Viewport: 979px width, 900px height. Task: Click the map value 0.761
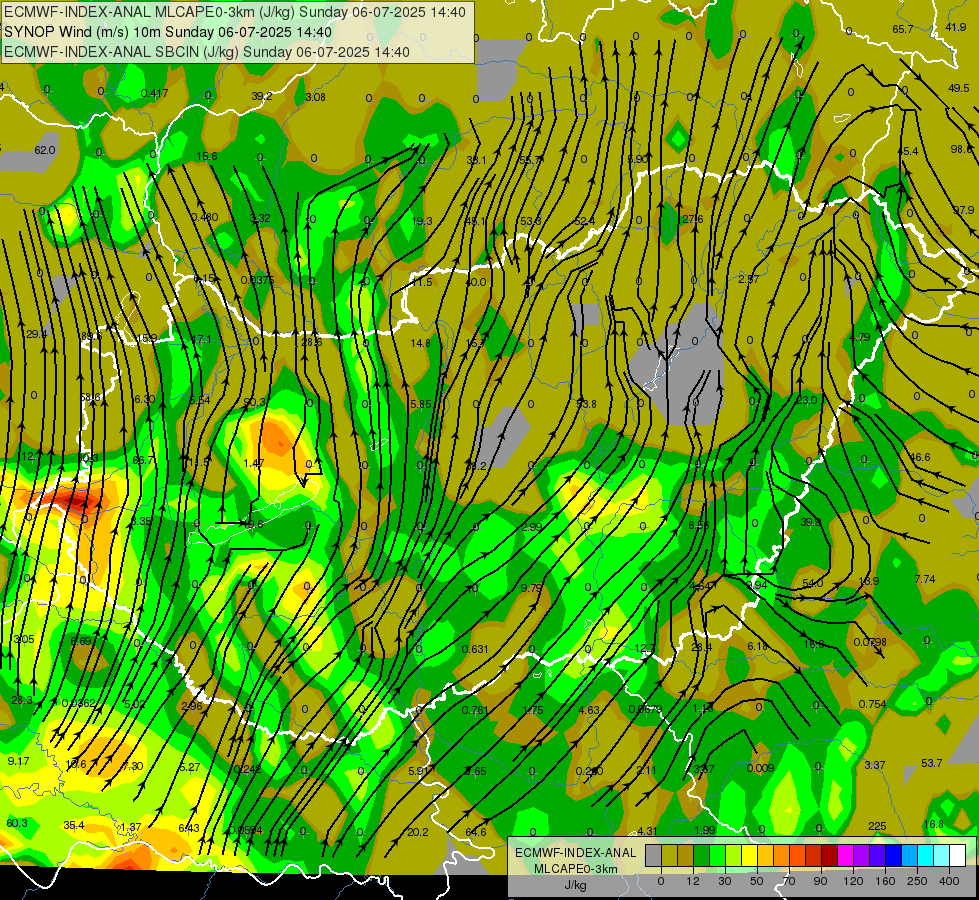475,710
